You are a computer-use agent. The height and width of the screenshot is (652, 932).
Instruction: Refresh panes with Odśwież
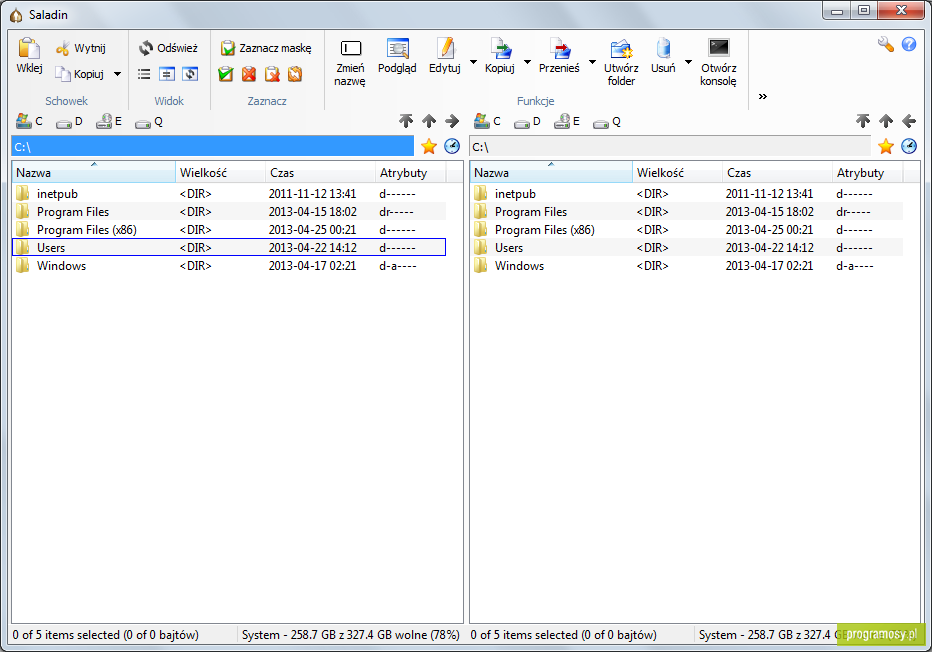tap(168, 48)
